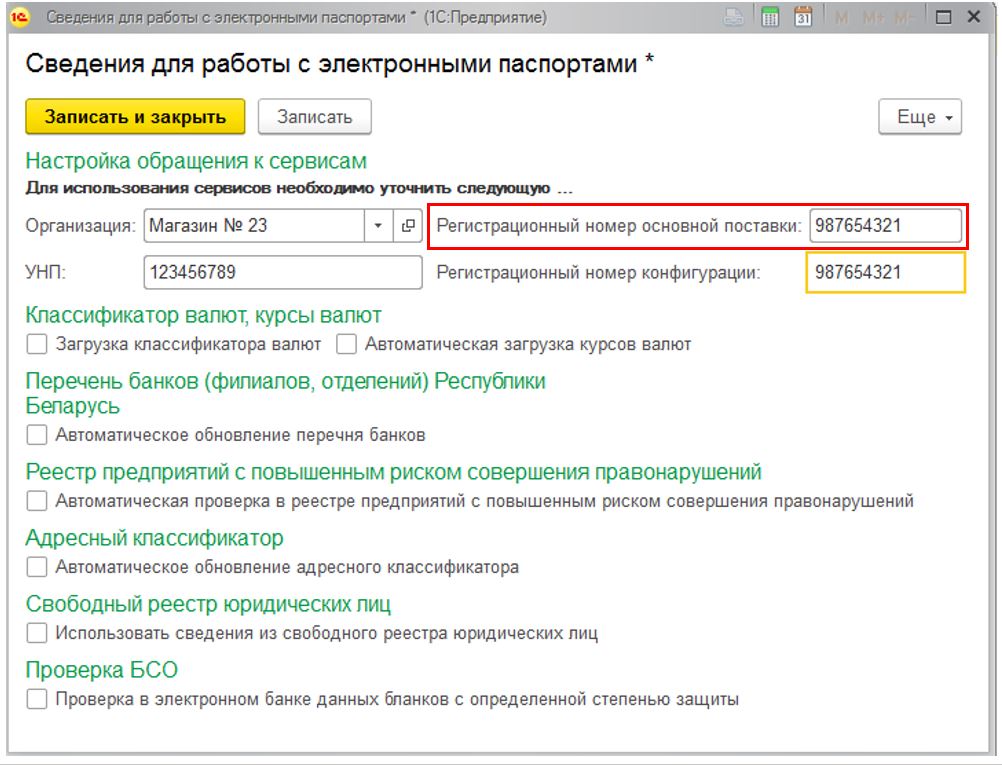Screen dimensions: 1002x765
Task: Expand the Организация dropdown list
Action: tap(378, 226)
